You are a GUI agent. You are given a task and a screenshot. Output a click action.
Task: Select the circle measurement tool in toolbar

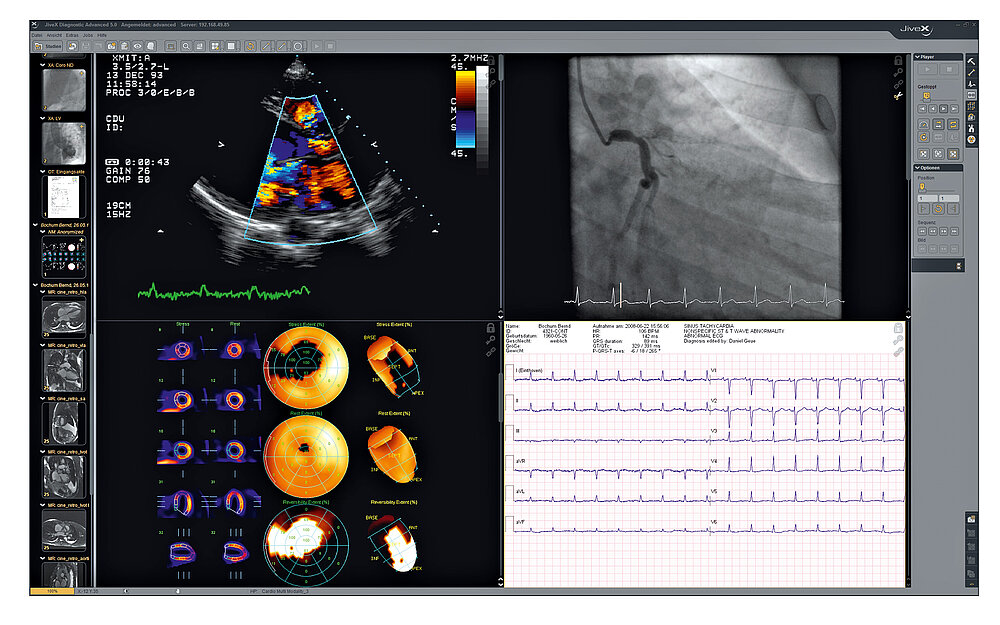tap(297, 46)
